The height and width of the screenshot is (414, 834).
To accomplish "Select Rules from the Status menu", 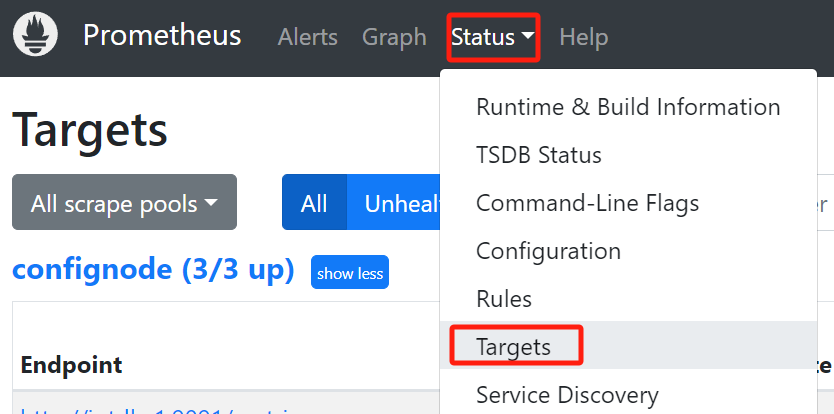I will (x=504, y=299).
